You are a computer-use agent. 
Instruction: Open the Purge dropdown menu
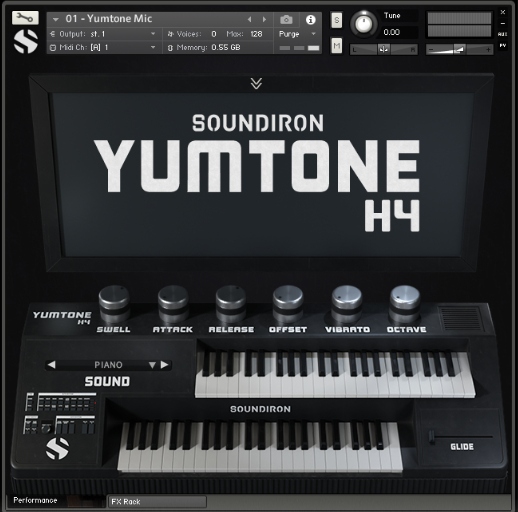pos(297,34)
